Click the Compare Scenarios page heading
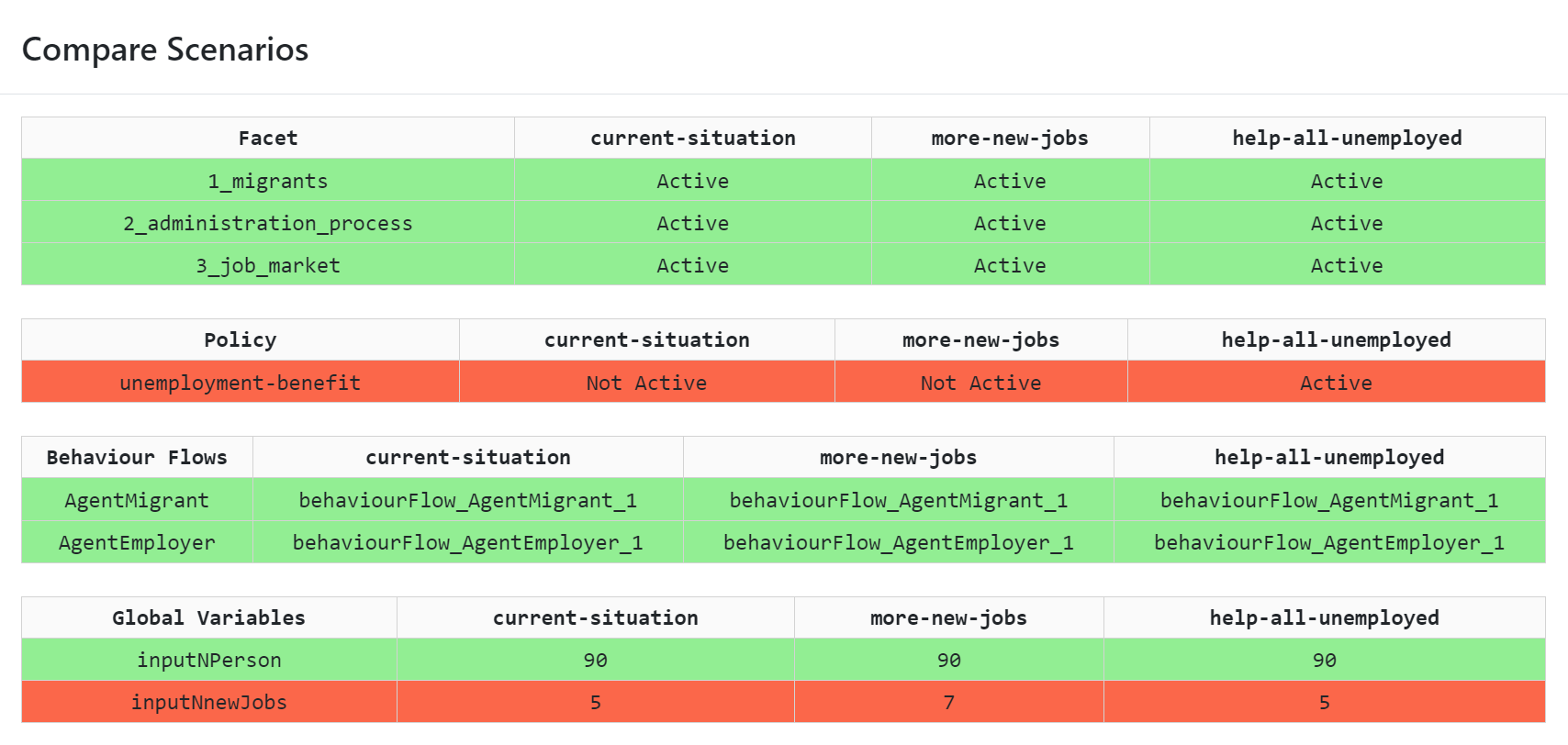 click(x=165, y=50)
